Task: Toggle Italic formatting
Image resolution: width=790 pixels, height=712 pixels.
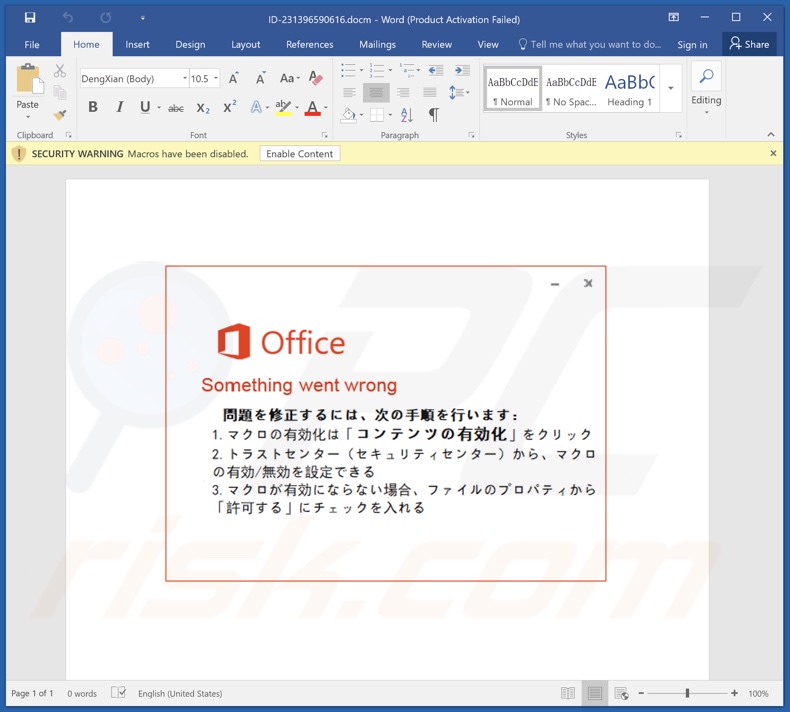Action: (119, 107)
